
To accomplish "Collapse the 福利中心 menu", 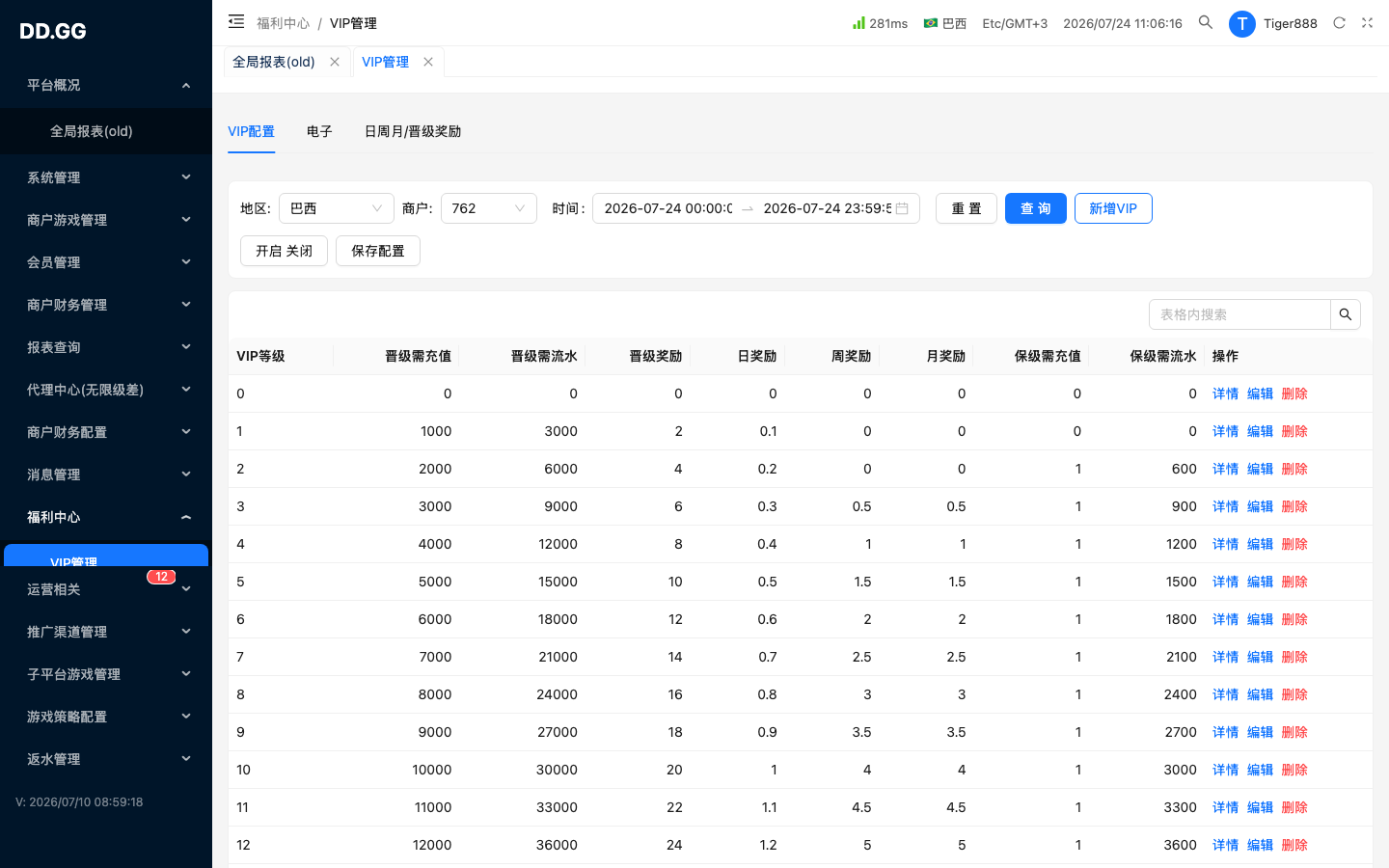I will pyautogui.click(x=106, y=517).
